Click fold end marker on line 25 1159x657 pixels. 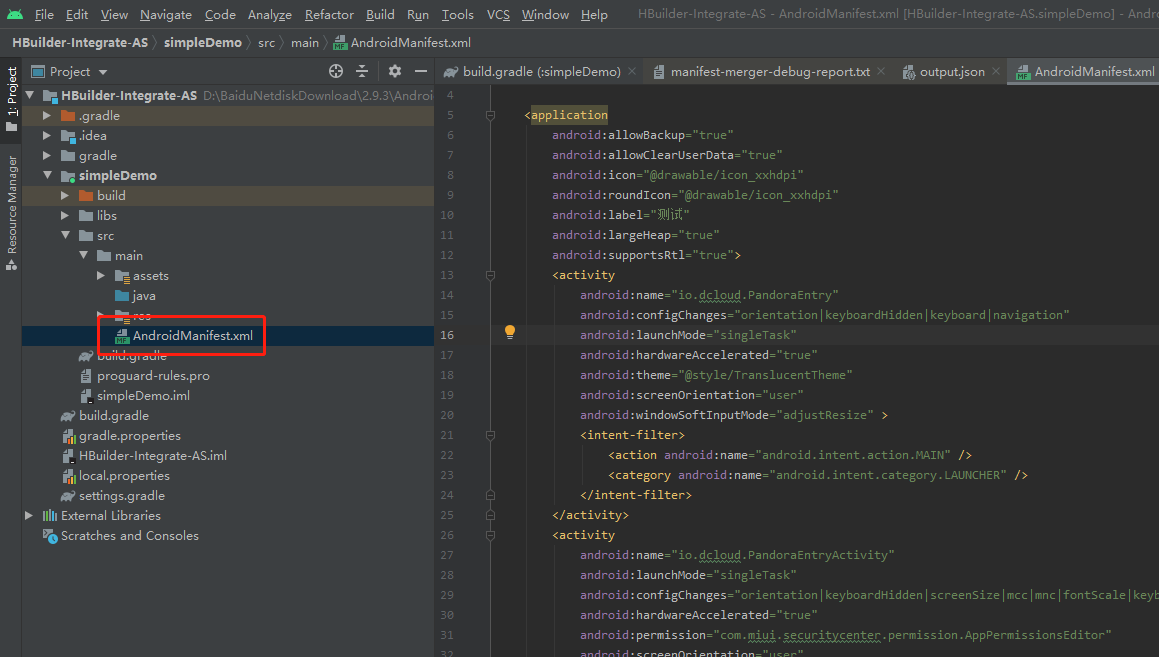[x=490, y=515]
